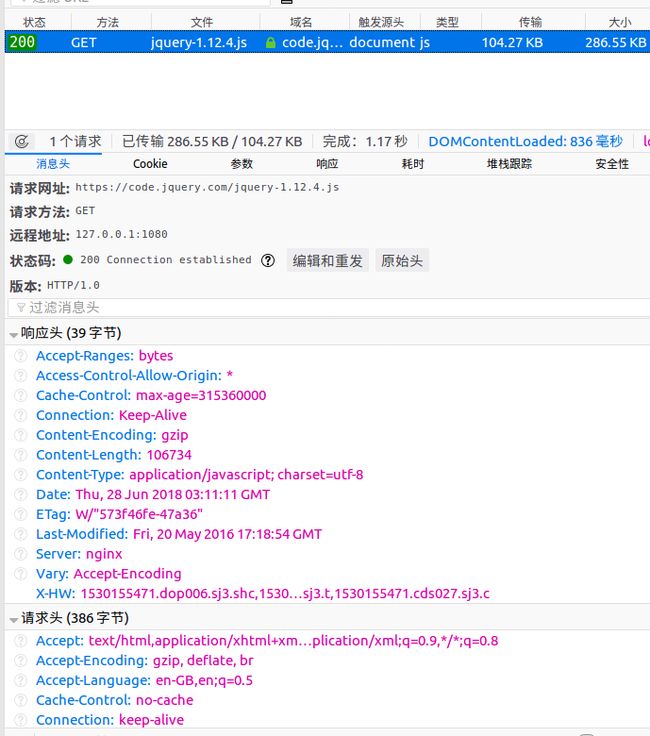Open the 参数 tab

[x=242, y=164]
